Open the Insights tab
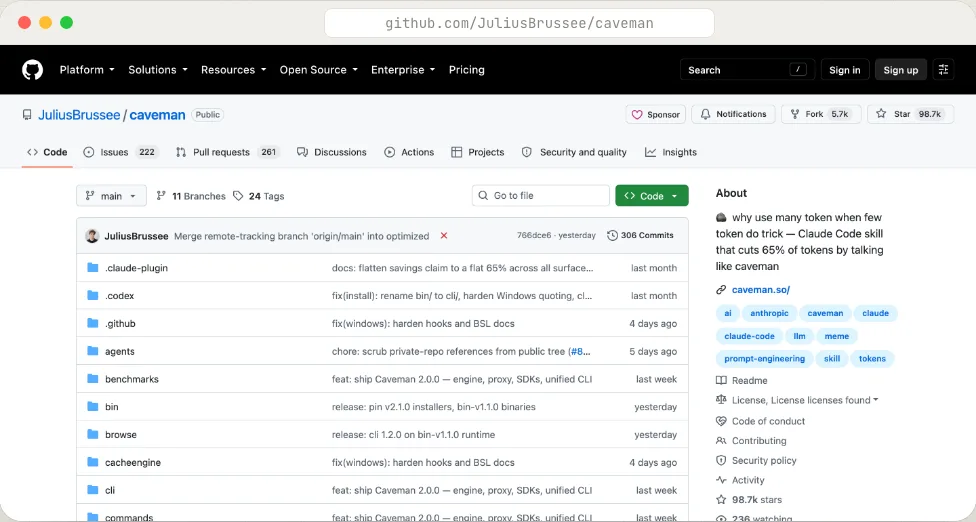Viewport: 976px width, 522px height. pos(671,152)
